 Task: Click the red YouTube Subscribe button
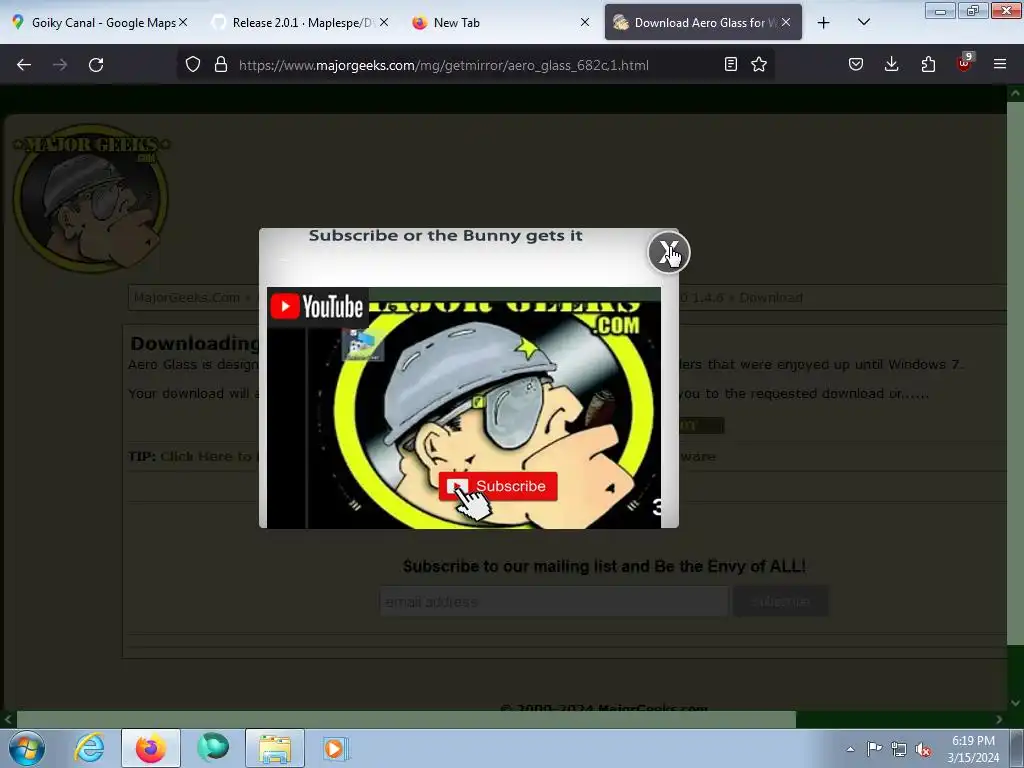pyautogui.click(x=498, y=486)
